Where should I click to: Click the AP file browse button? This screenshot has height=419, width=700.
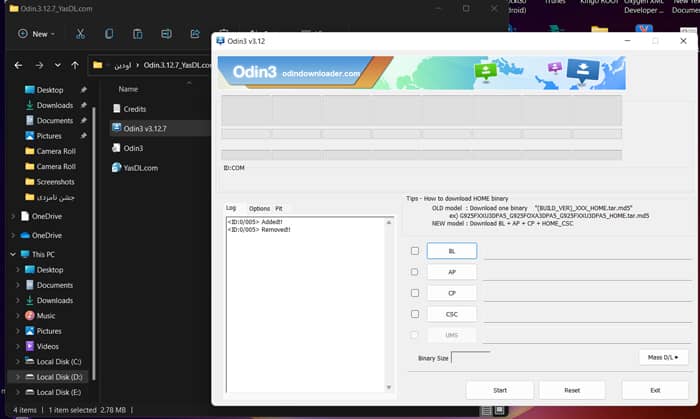point(452,272)
